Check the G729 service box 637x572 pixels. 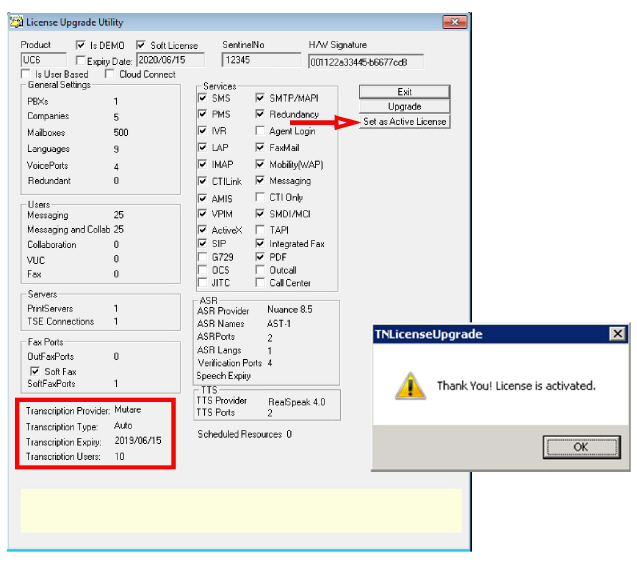click(203, 257)
